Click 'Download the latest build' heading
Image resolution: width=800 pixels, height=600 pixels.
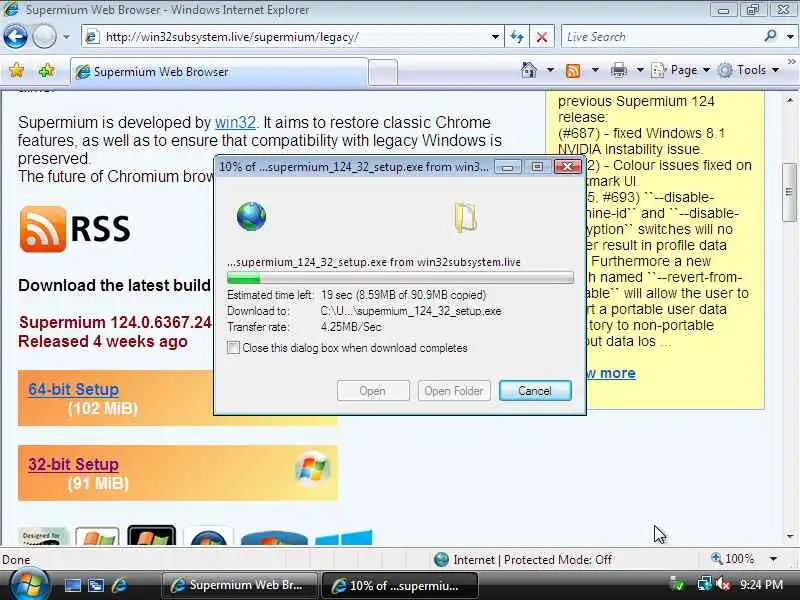tap(114, 285)
